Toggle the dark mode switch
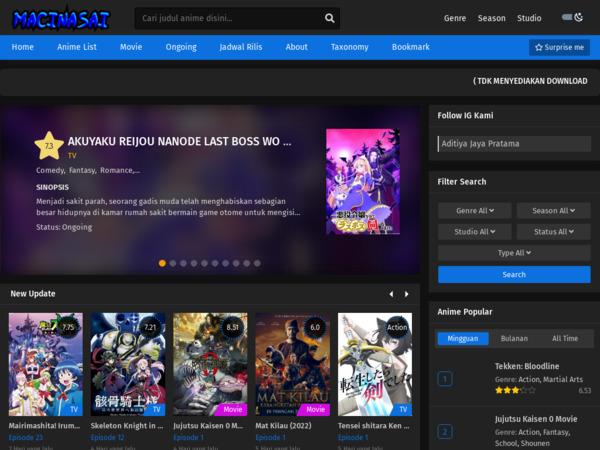This screenshot has height=450, width=600. (572, 17)
